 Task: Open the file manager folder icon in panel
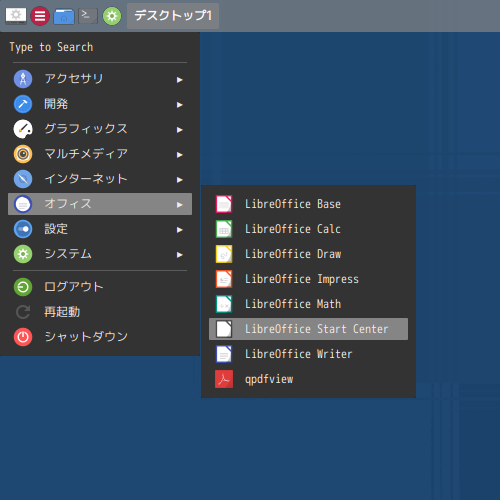pos(64,16)
